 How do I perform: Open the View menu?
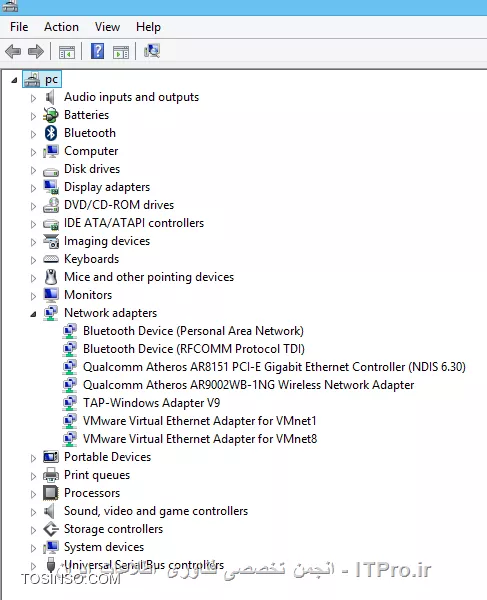tap(107, 27)
